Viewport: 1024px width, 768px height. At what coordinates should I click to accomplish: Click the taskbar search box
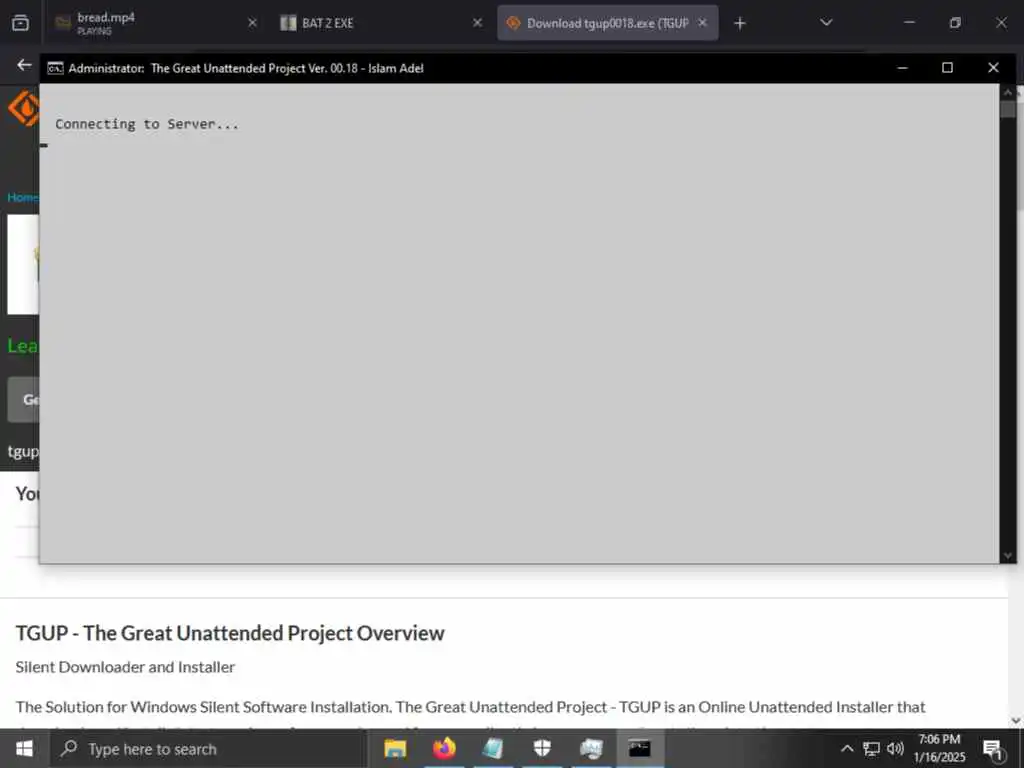[208, 749]
